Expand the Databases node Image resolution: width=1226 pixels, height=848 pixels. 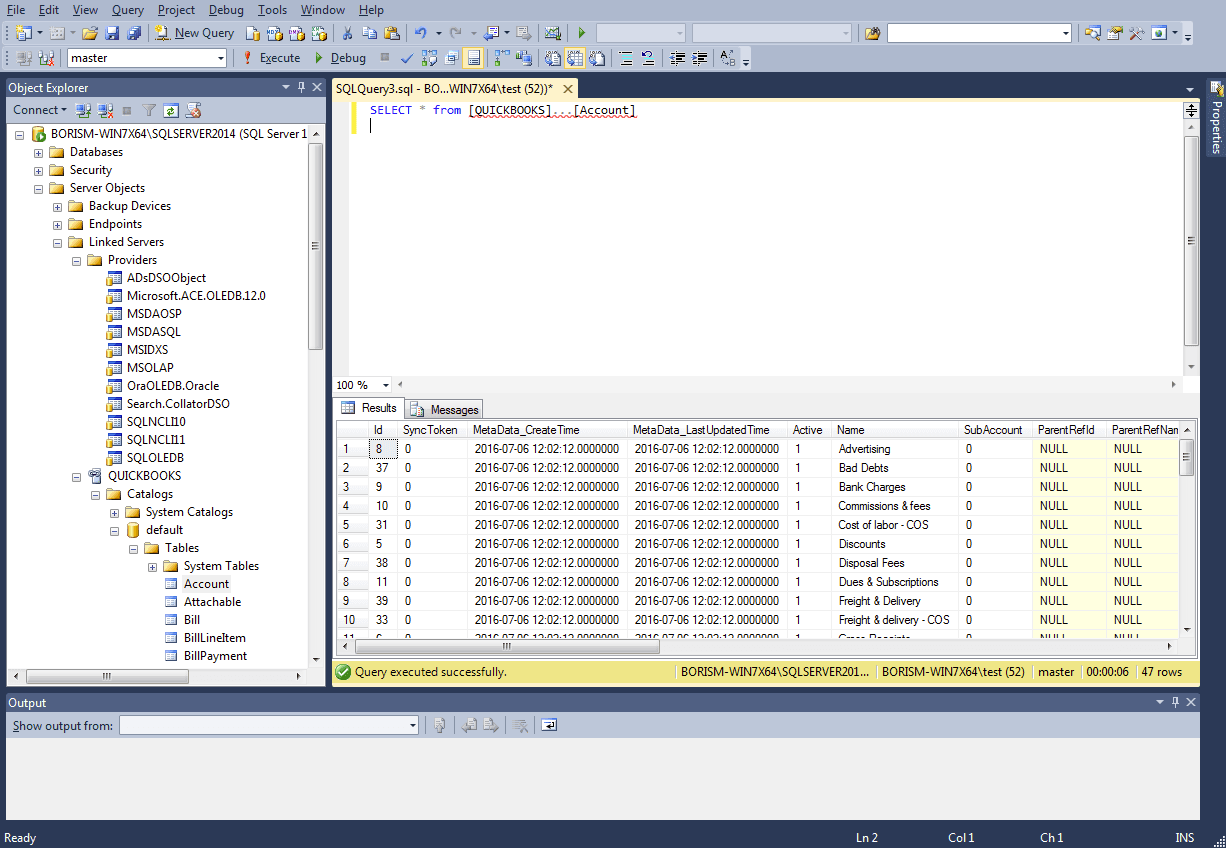(39, 153)
